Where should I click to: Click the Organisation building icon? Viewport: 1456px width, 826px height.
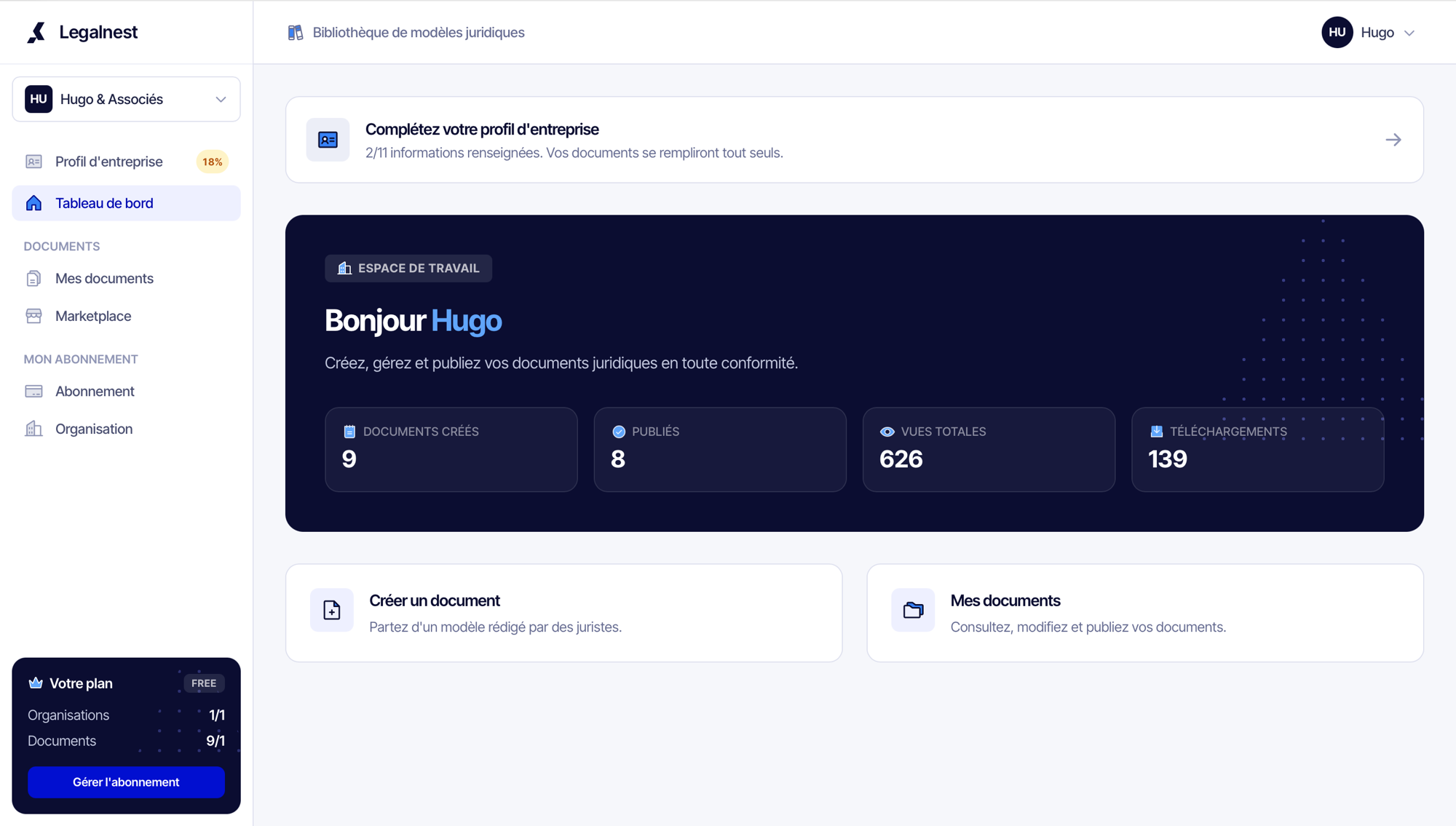coord(33,429)
